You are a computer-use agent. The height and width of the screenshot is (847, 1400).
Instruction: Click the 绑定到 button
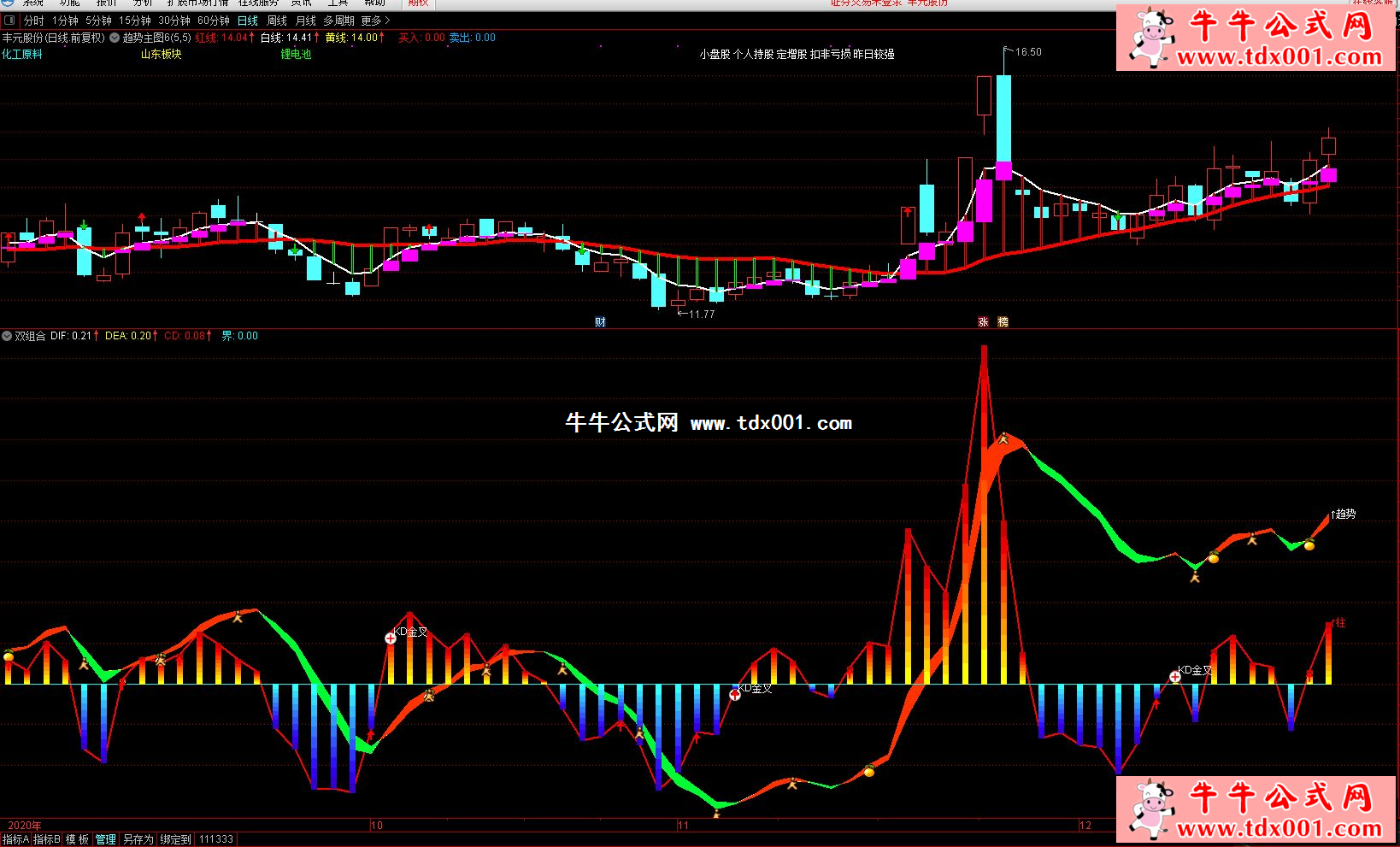(x=175, y=839)
